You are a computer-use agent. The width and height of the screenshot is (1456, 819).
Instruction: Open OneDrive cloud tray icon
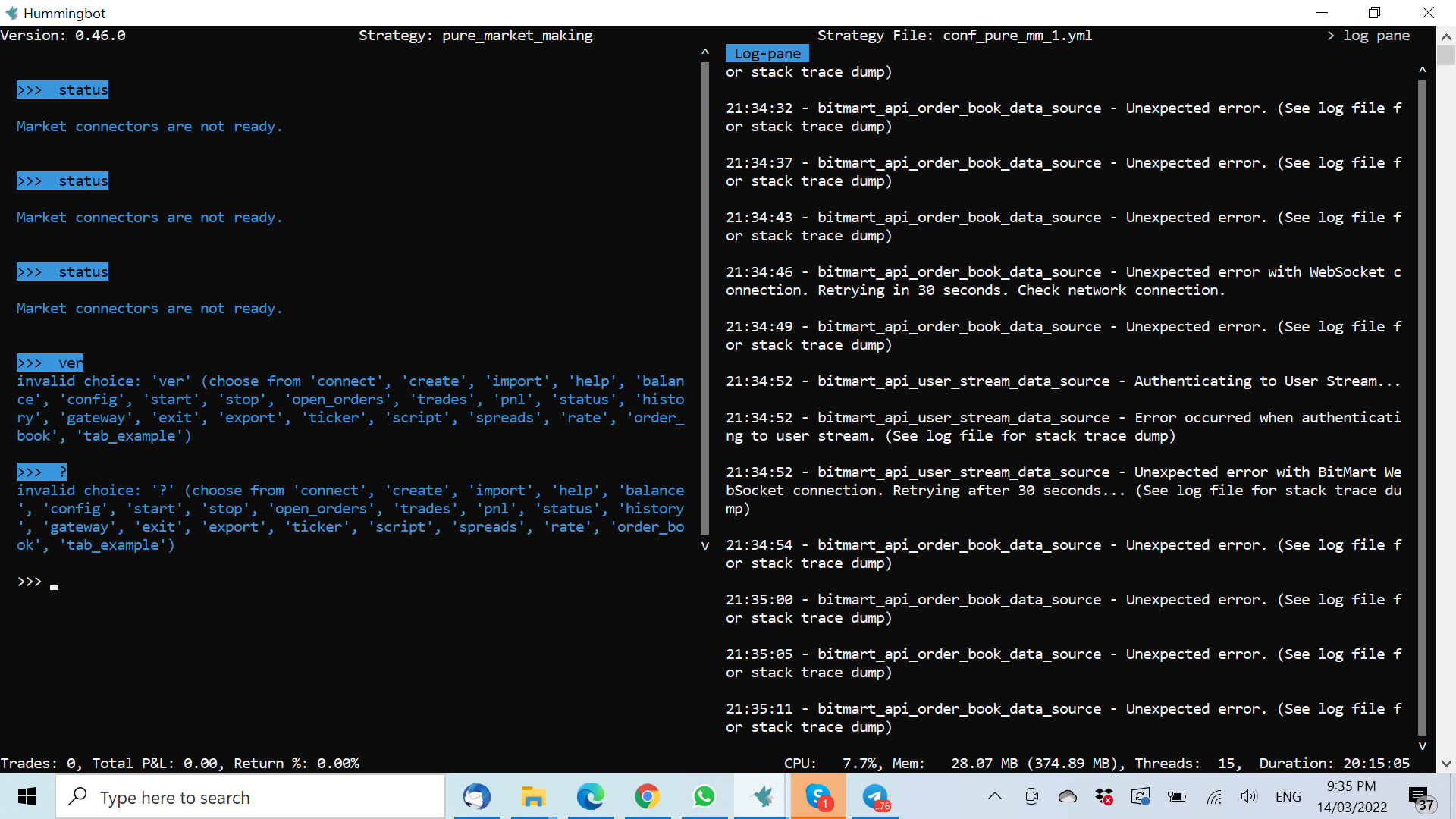click(x=1068, y=796)
